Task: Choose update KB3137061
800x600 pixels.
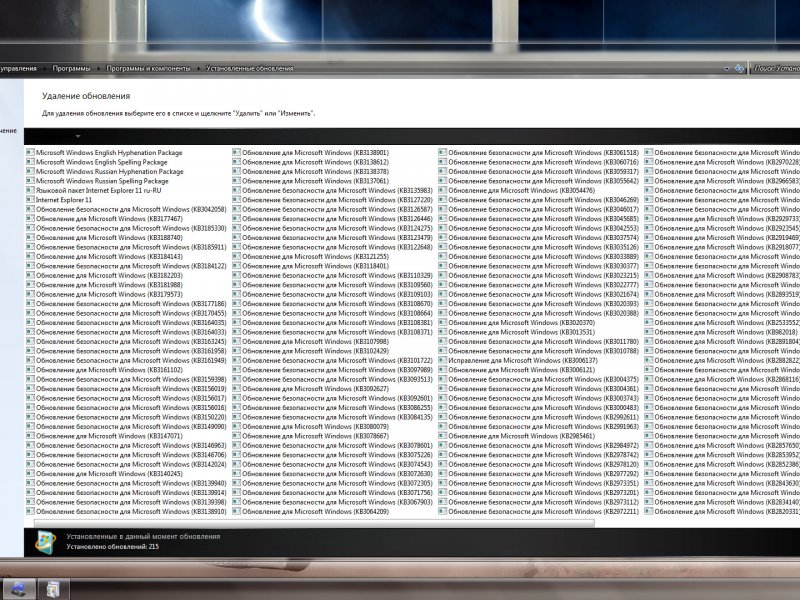Action: pos(311,181)
